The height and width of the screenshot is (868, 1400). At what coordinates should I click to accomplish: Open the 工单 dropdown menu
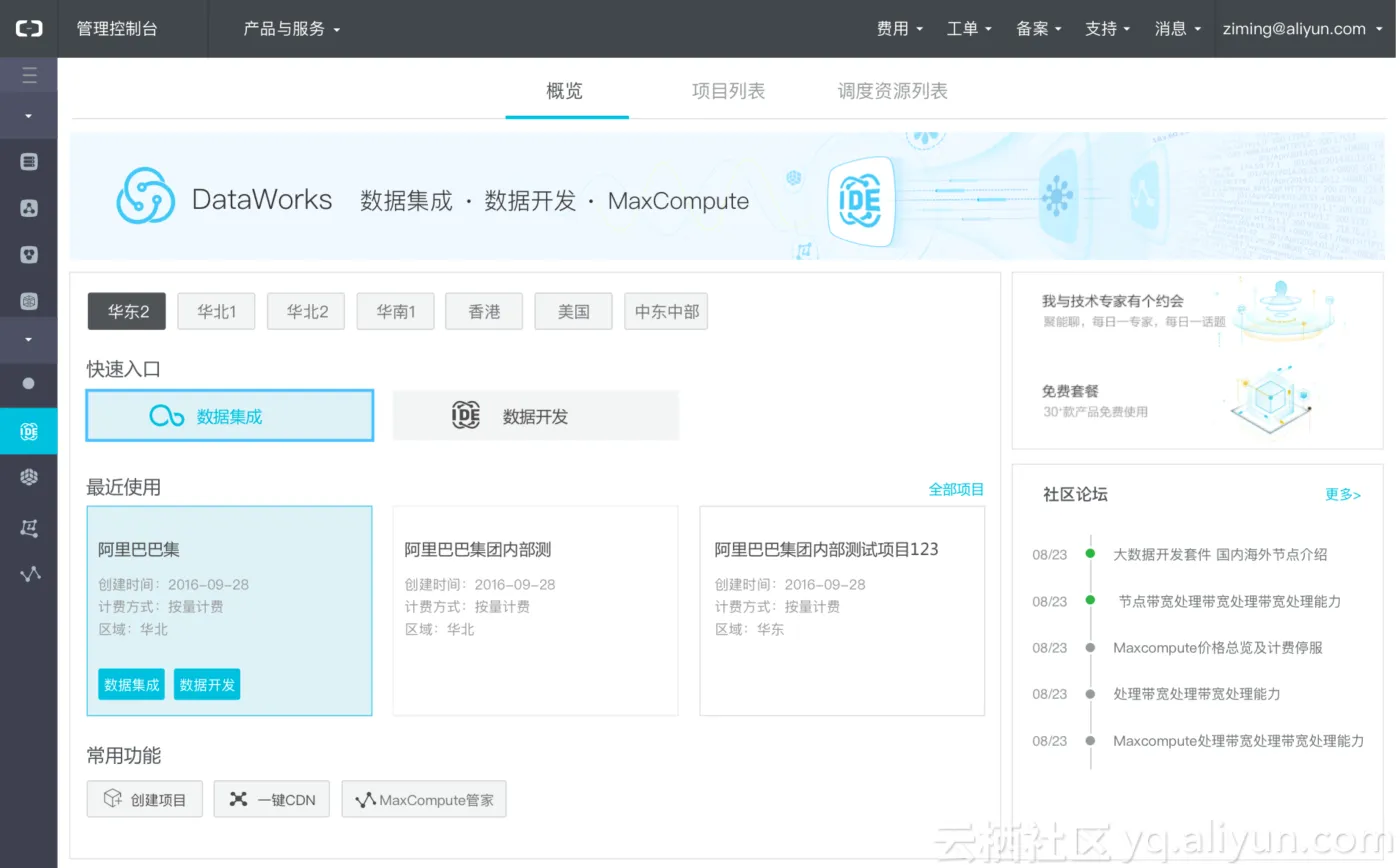coord(969,29)
